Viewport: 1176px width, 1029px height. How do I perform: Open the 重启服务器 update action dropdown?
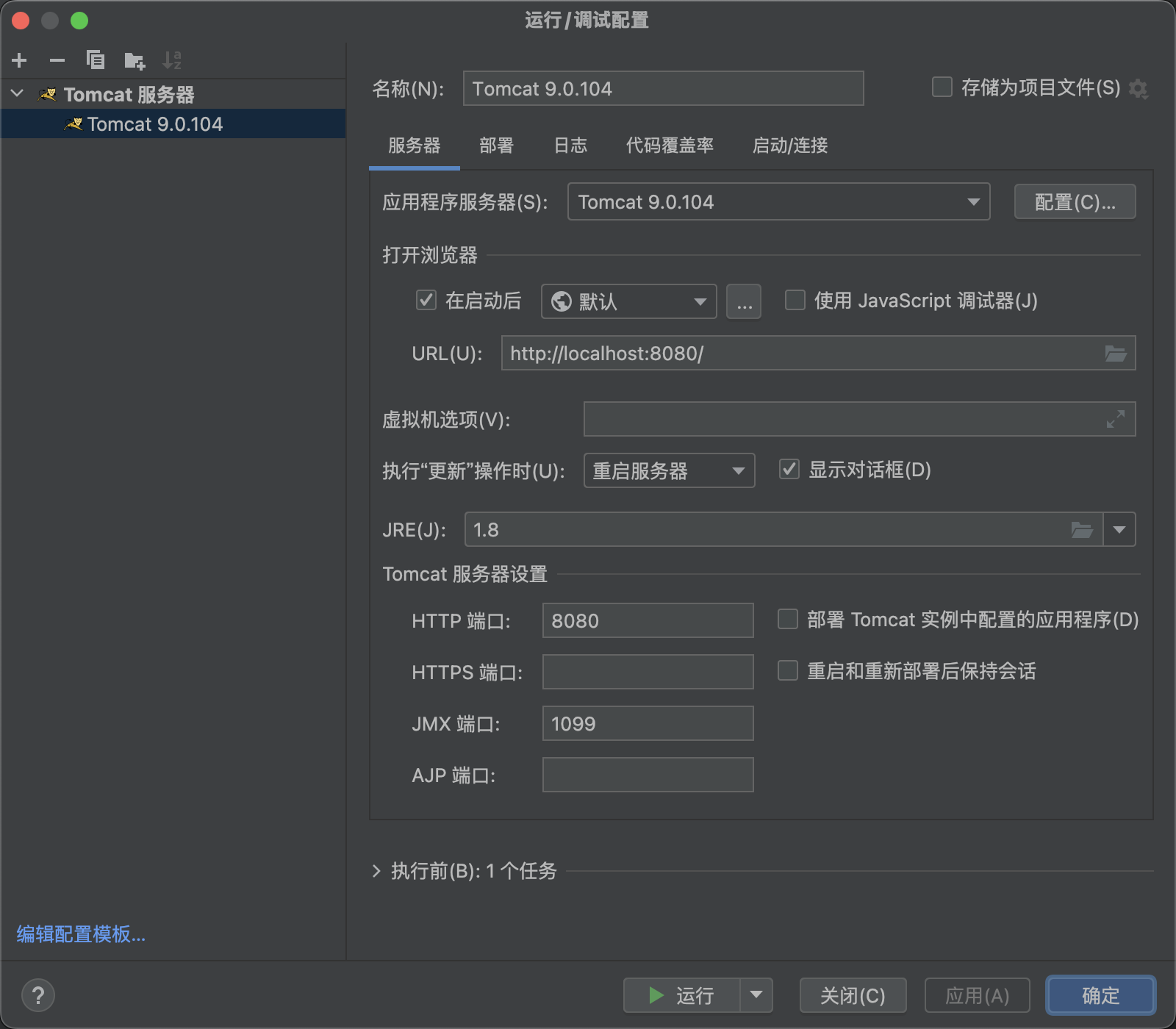[669, 470]
